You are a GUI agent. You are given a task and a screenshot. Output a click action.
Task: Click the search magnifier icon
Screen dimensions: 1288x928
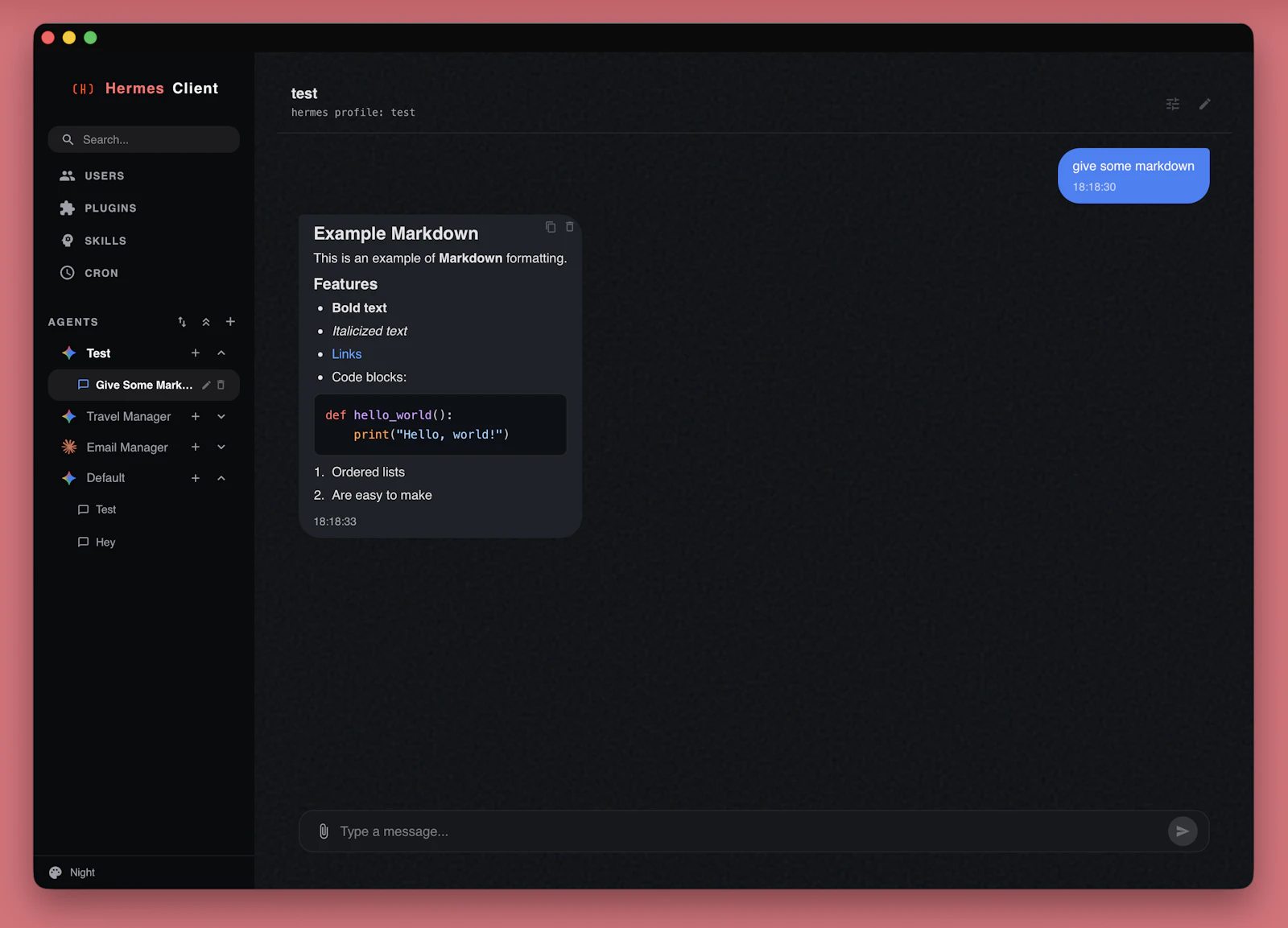coord(68,139)
